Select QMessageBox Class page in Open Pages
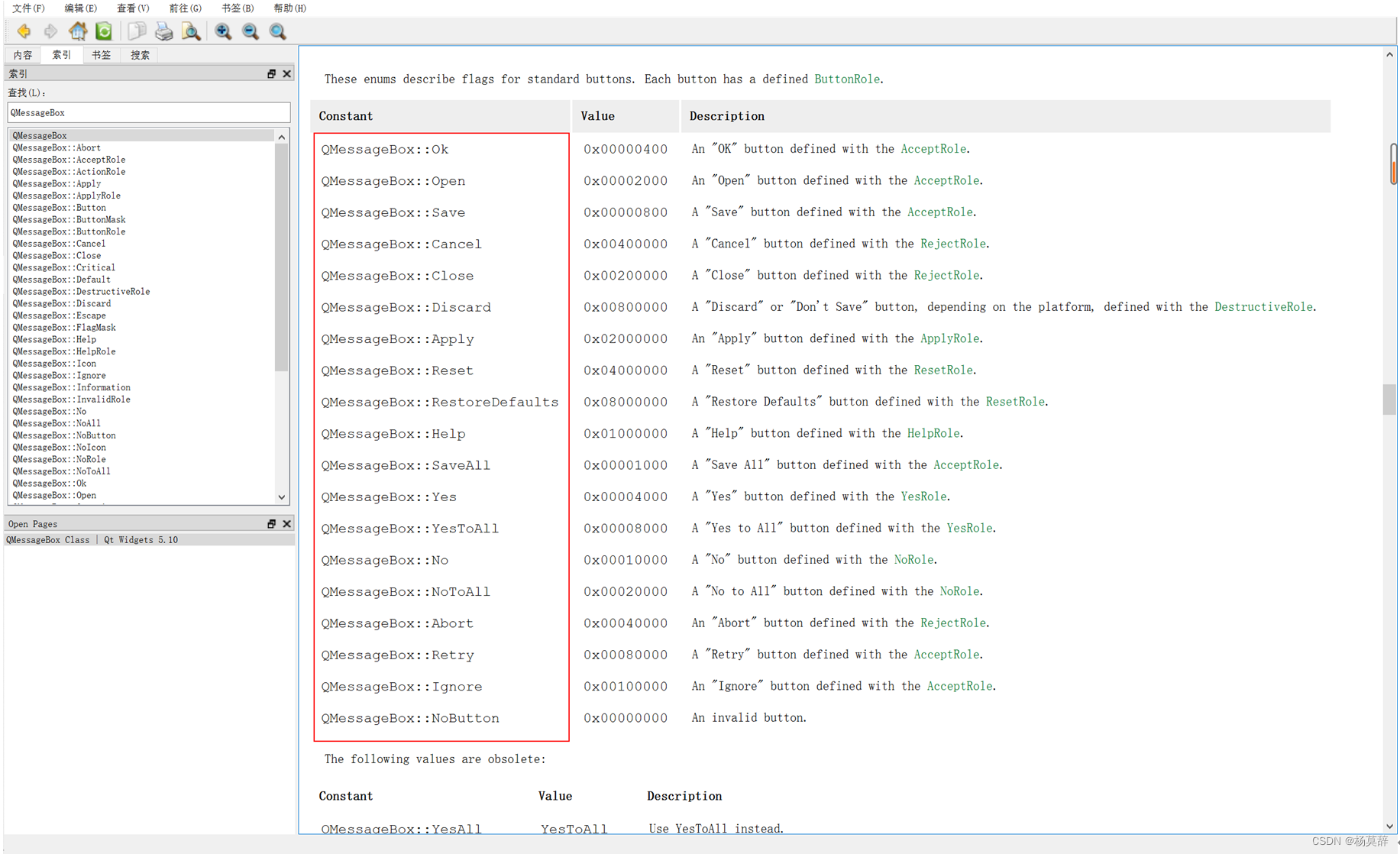The height and width of the screenshot is (854, 1400). coord(149,539)
